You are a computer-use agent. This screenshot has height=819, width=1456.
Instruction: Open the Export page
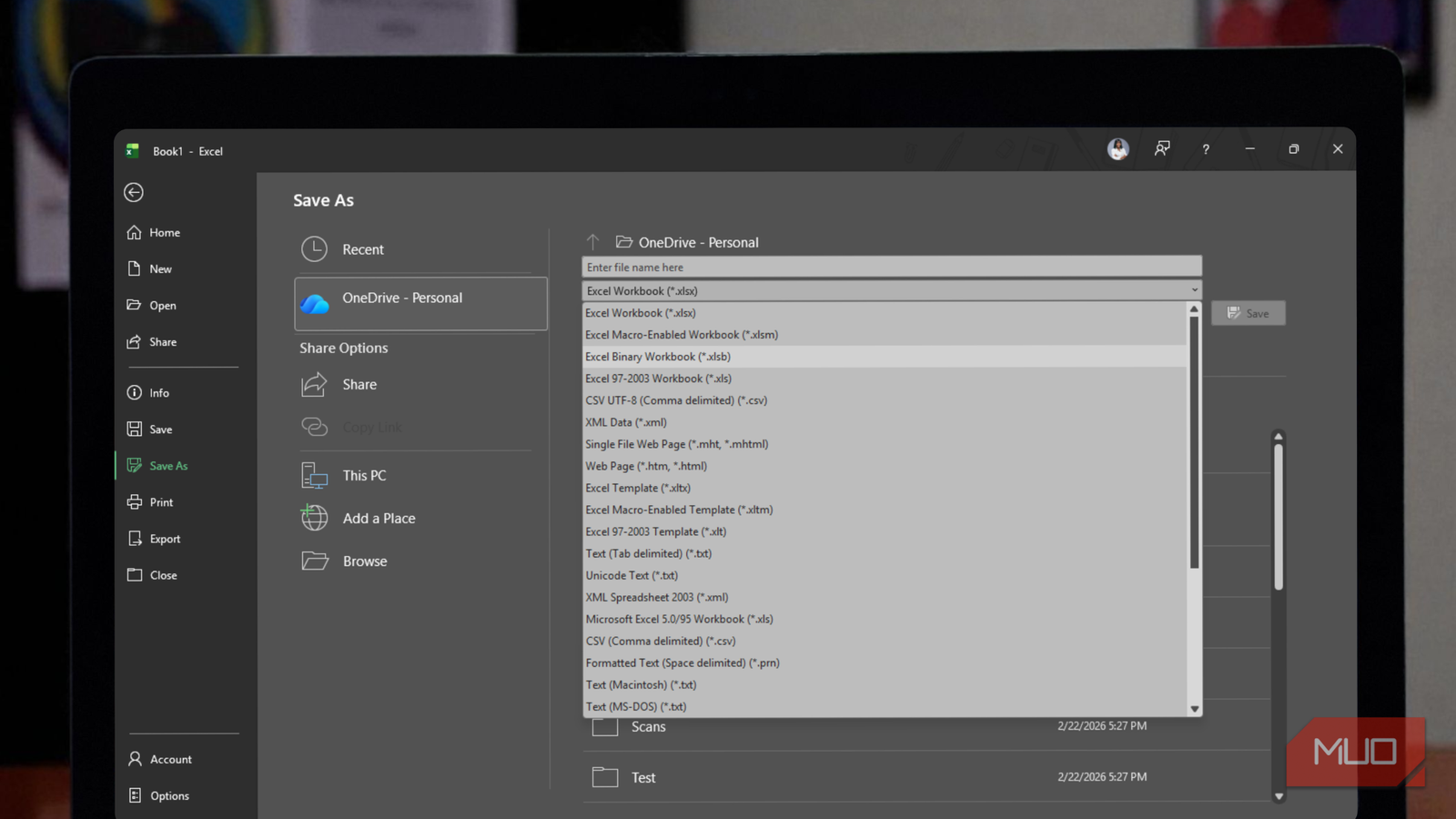[x=154, y=539]
